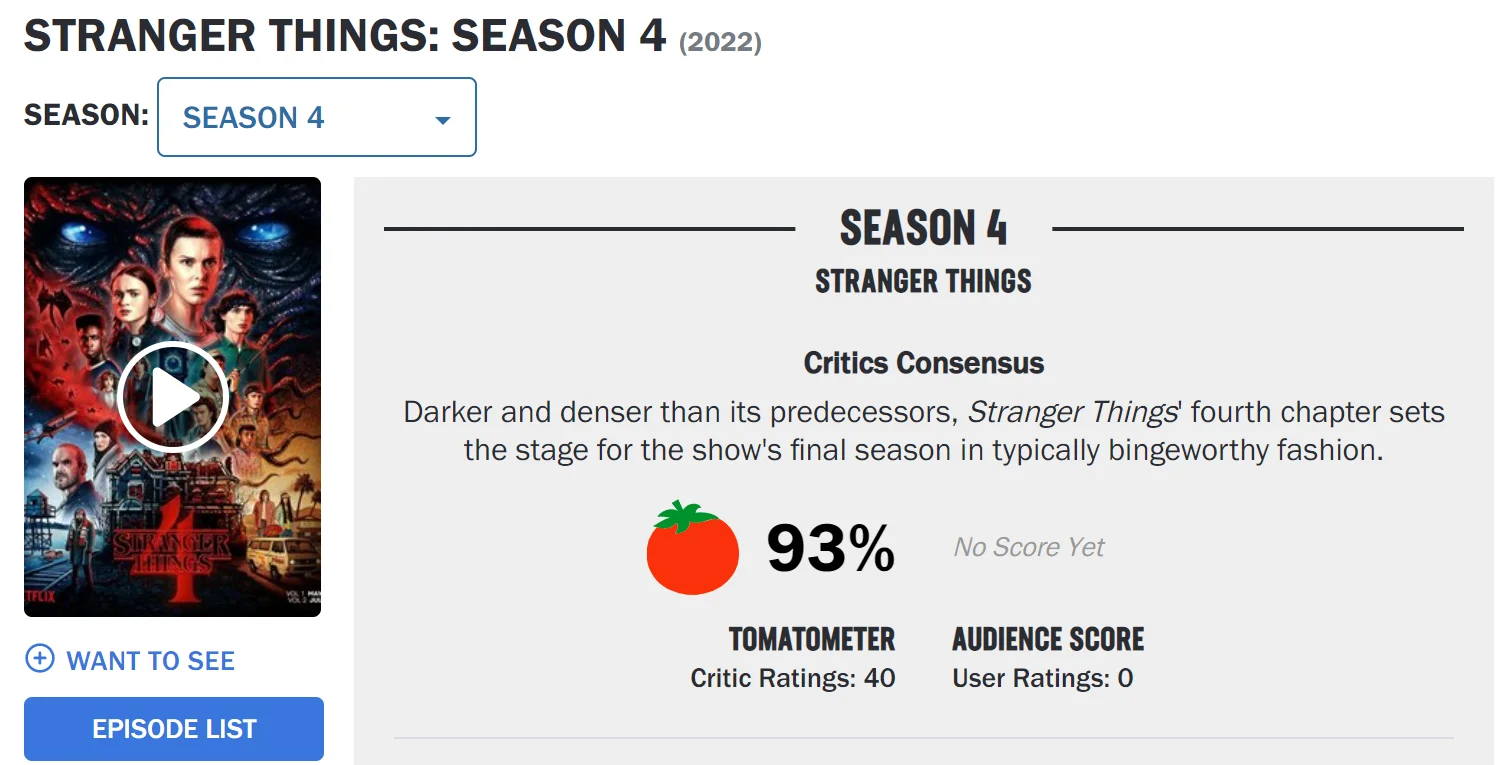Image resolution: width=1497 pixels, height=765 pixels.
Task: Click the SEASON 4 heading in gray panel
Action: click(x=923, y=229)
